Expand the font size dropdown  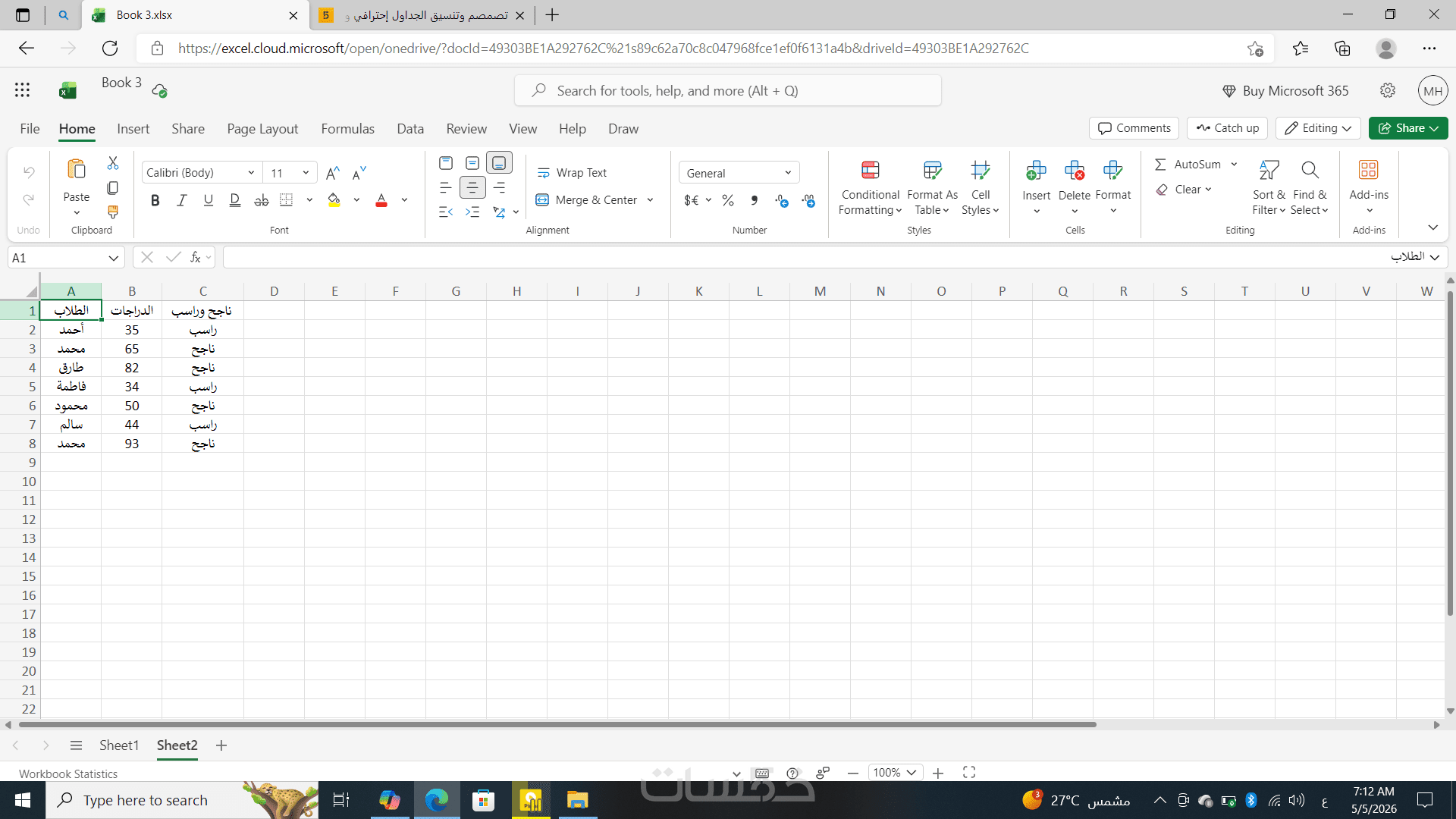(x=306, y=173)
